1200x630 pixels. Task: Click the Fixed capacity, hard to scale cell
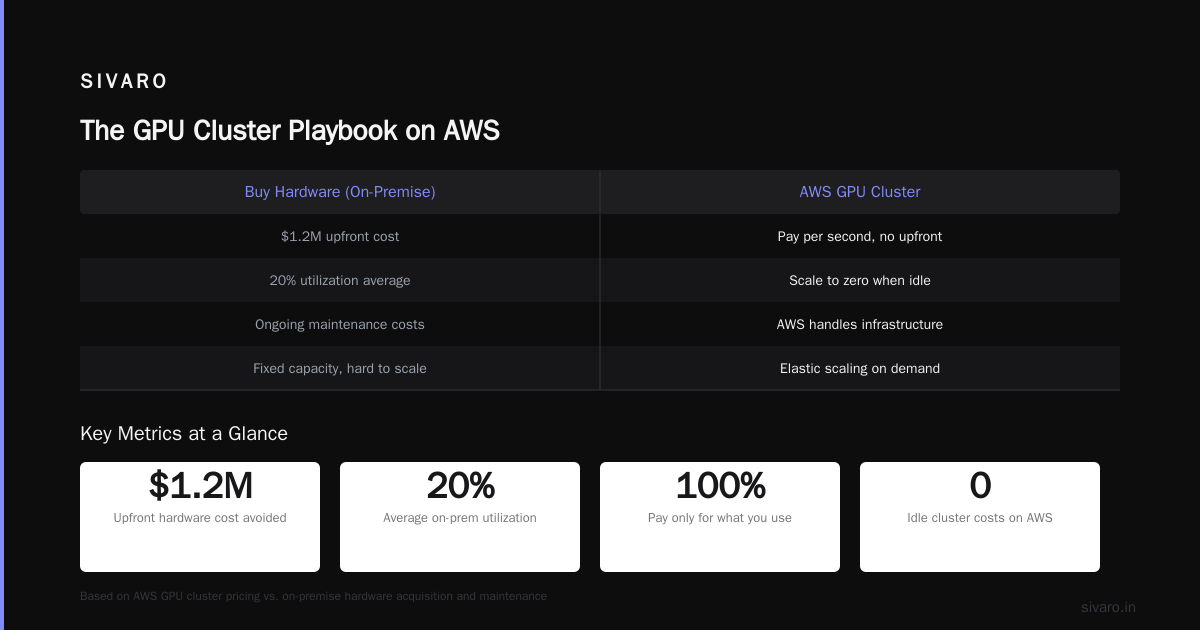pyautogui.click(x=340, y=369)
